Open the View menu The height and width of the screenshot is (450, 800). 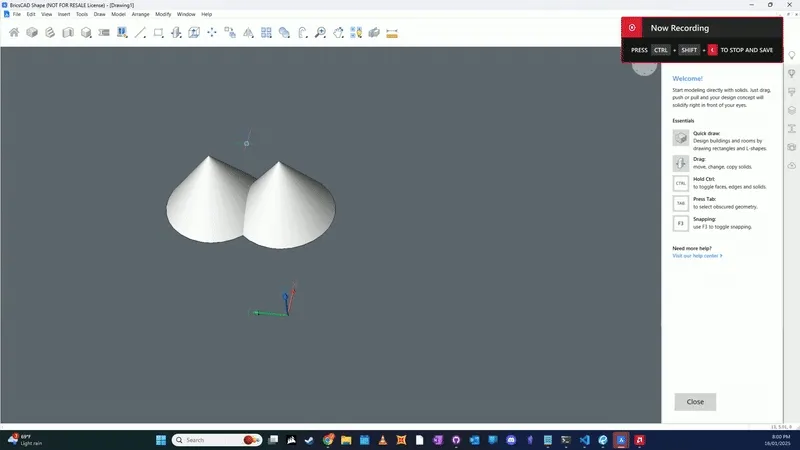tap(46, 14)
